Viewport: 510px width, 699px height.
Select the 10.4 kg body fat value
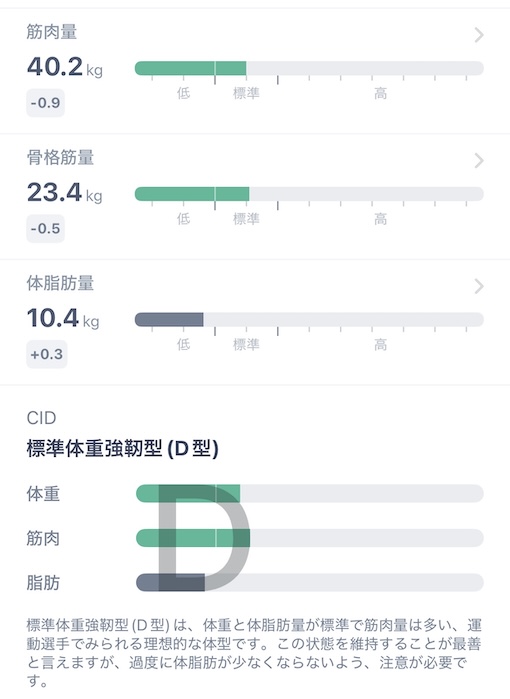coord(63,318)
